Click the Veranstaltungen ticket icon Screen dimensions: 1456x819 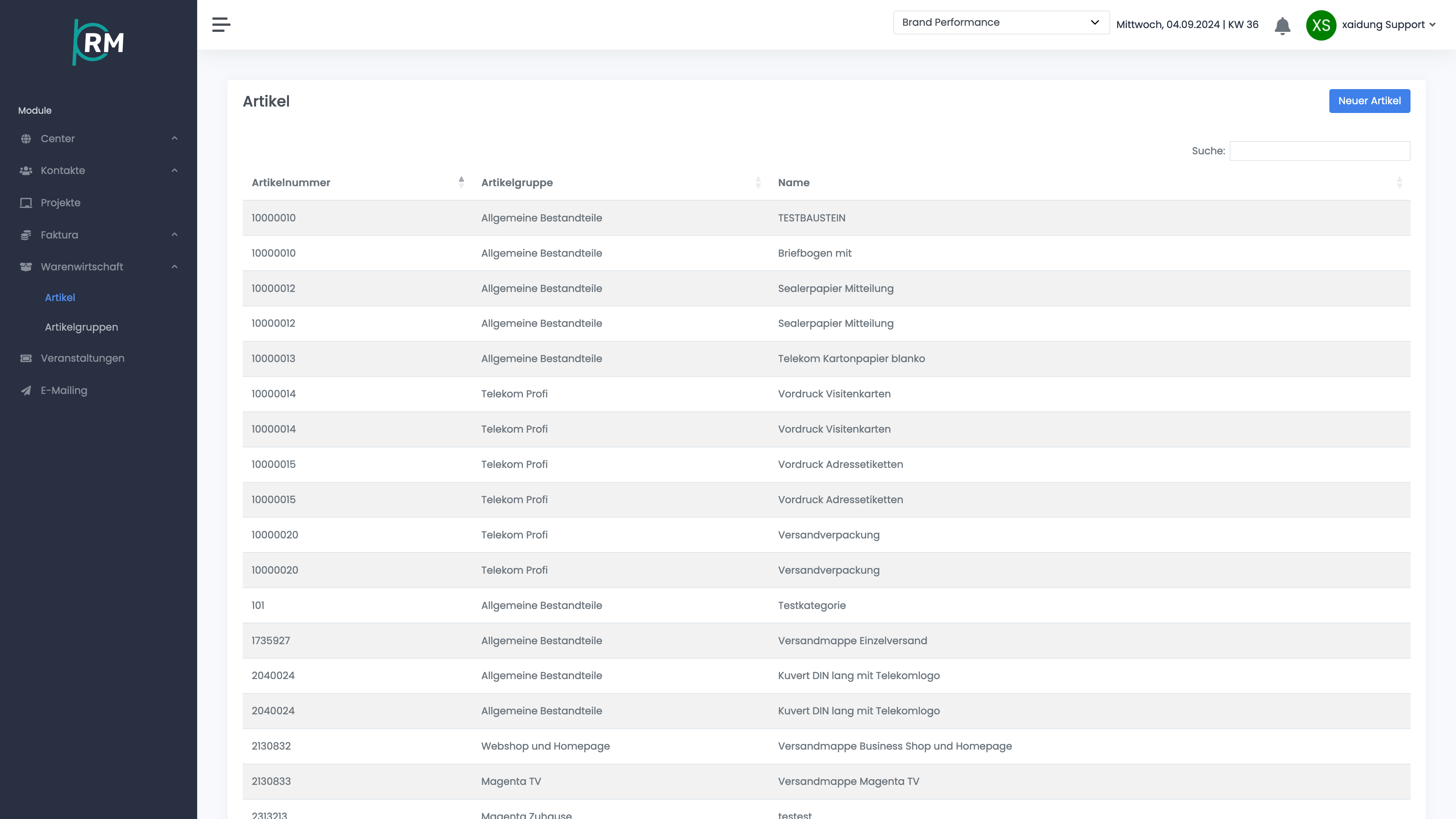(x=26, y=358)
